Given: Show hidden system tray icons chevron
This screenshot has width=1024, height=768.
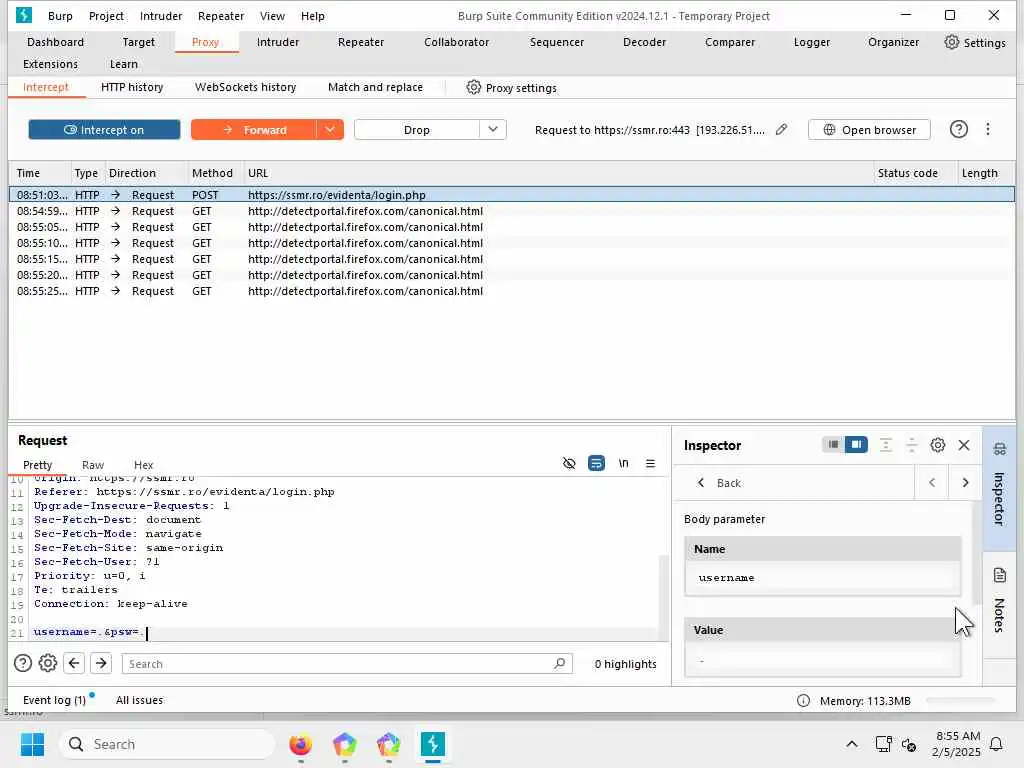Looking at the screenshot, I should click(x=852, y=744).
